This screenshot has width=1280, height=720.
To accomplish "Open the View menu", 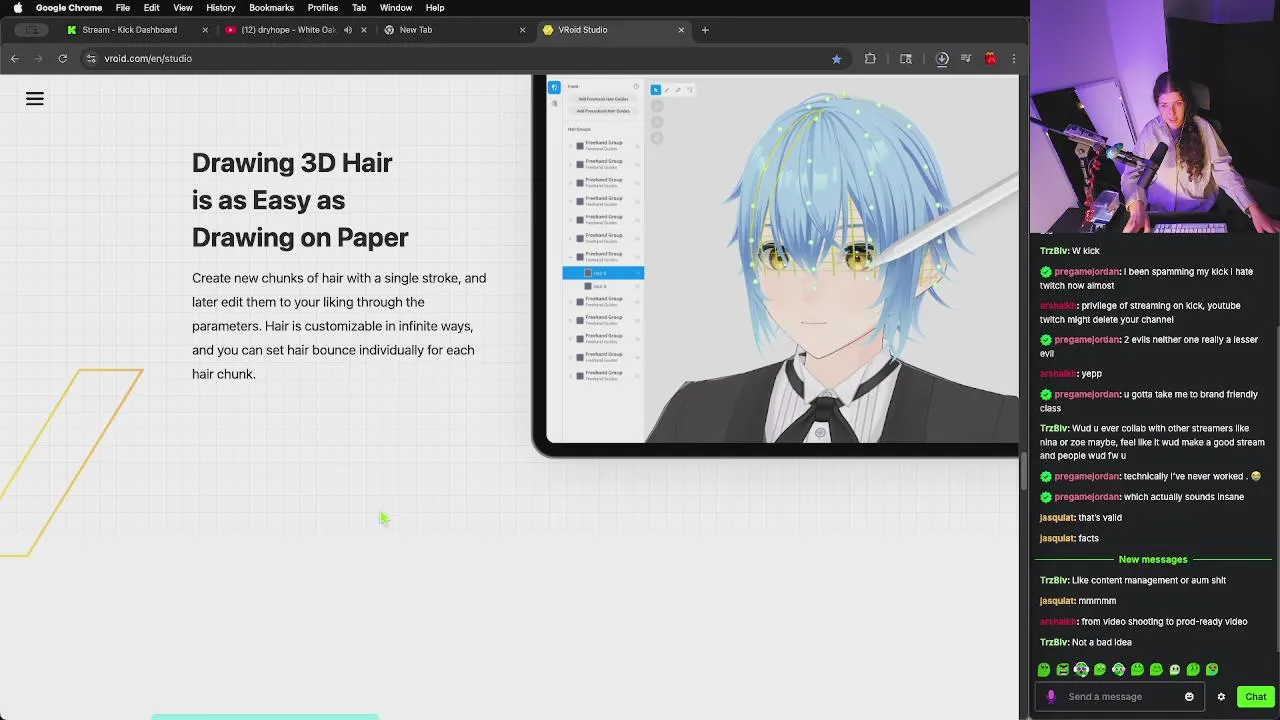I will point(183,8).
